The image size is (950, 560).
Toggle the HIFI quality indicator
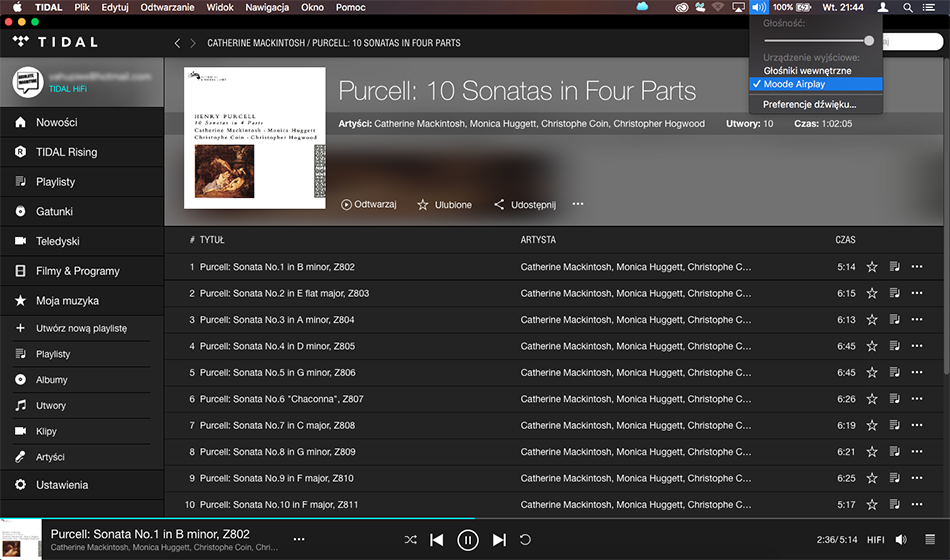pyautogui.click(x=875, y=539)
